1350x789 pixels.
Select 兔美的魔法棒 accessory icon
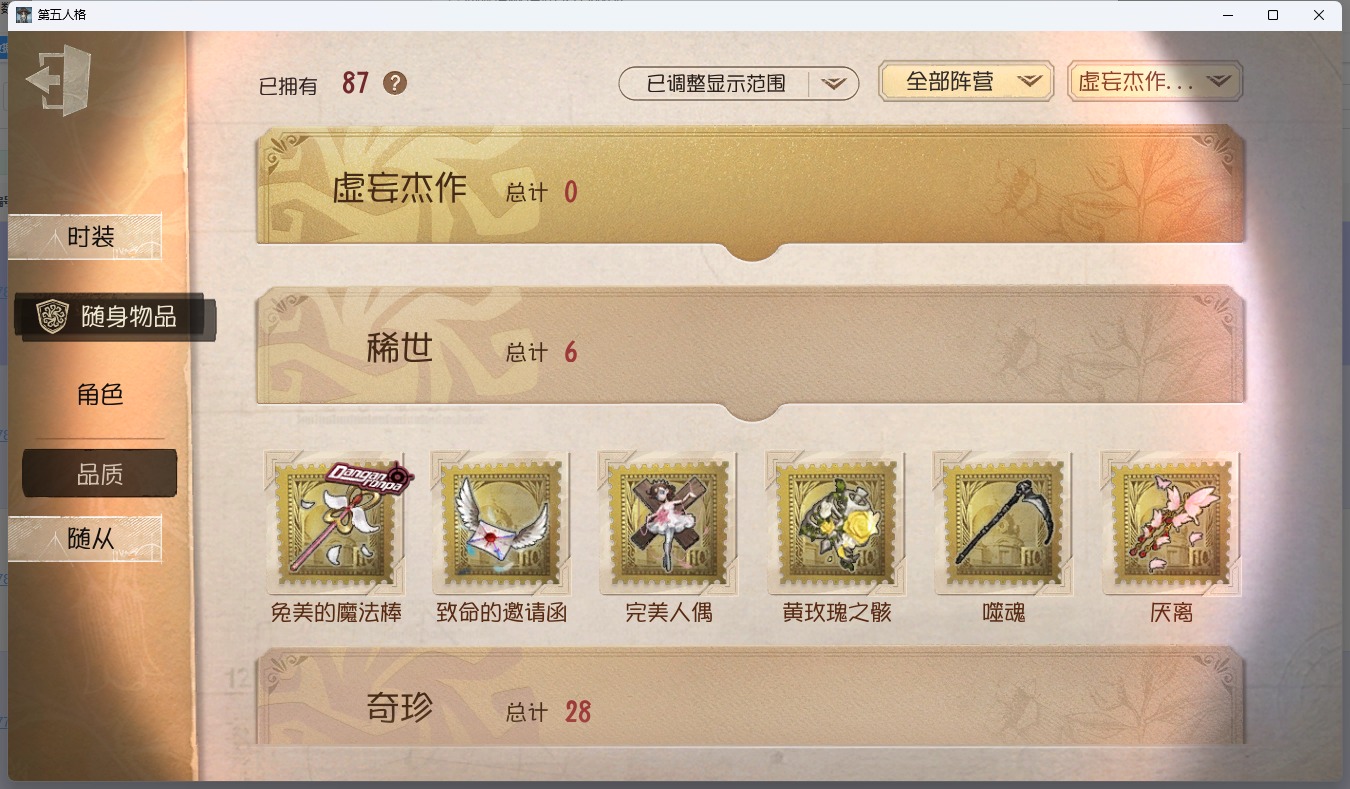pyautogui.click(x=336, y=523)
